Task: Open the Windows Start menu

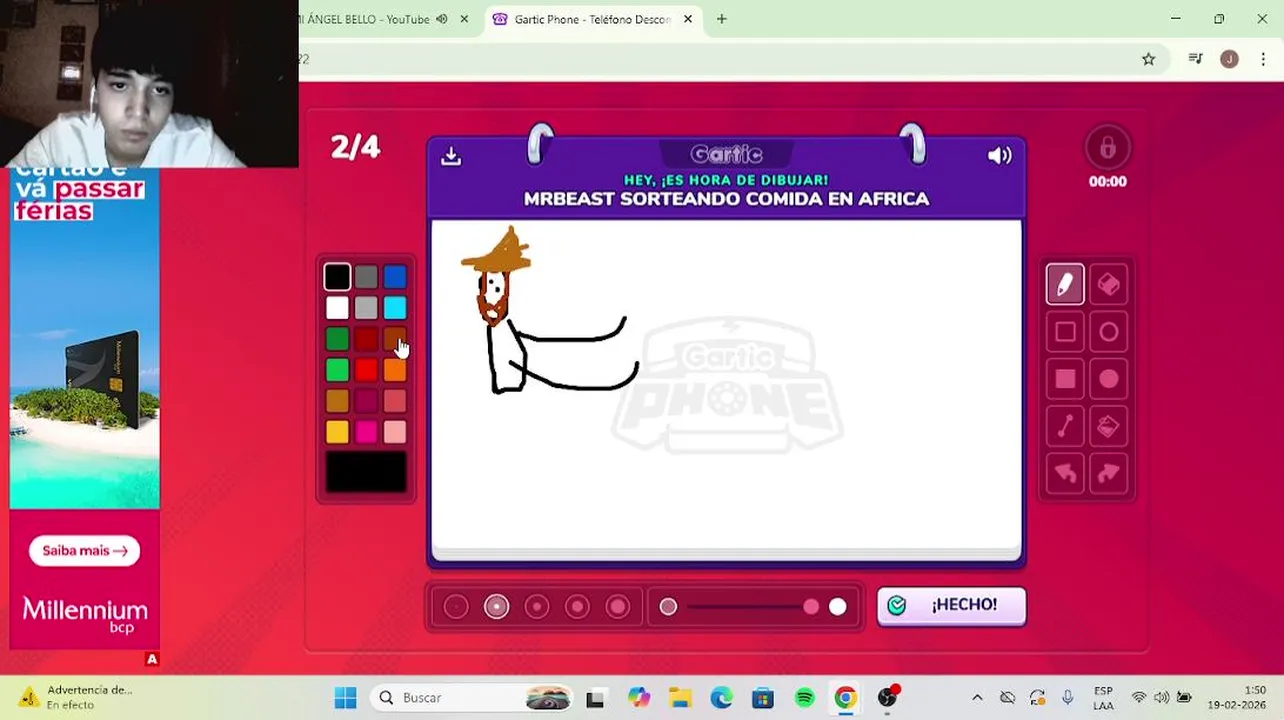Action: click(x=345, y=698)
